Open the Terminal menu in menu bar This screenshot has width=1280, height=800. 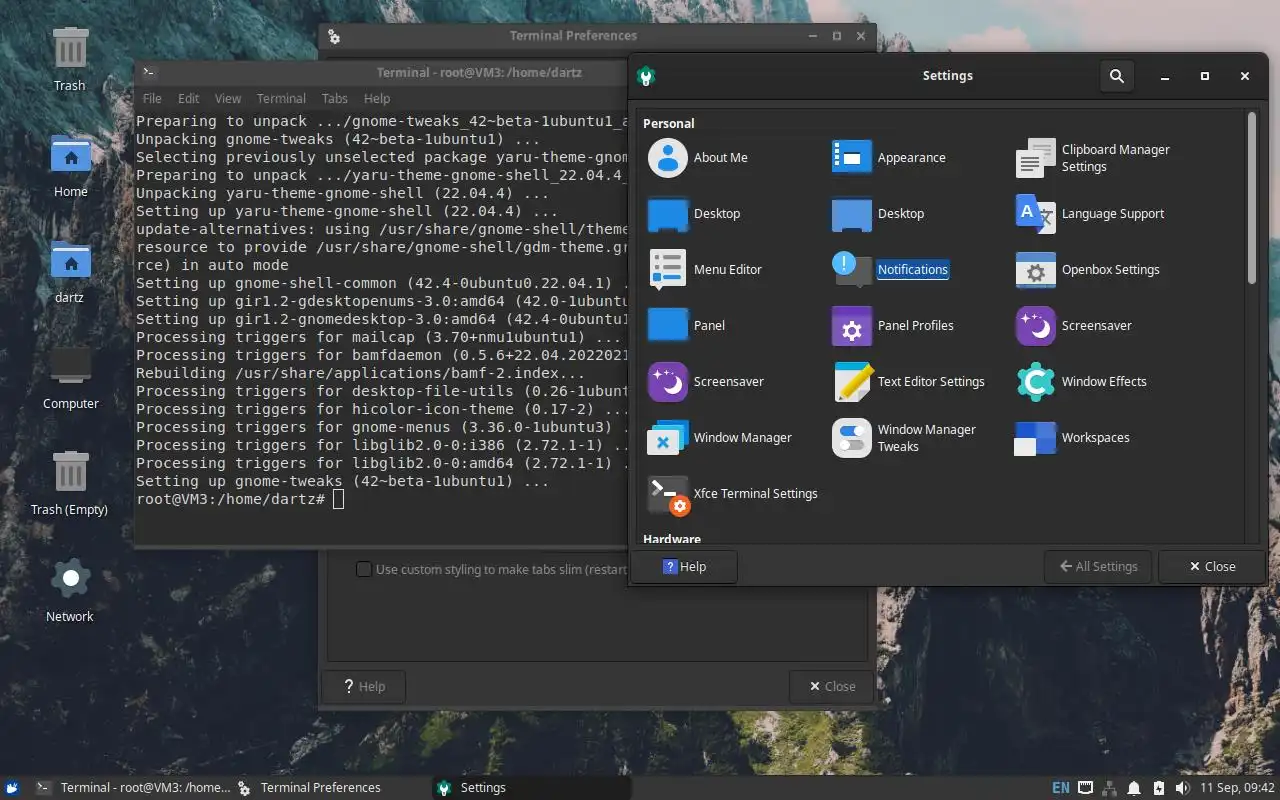coord(281,99)
